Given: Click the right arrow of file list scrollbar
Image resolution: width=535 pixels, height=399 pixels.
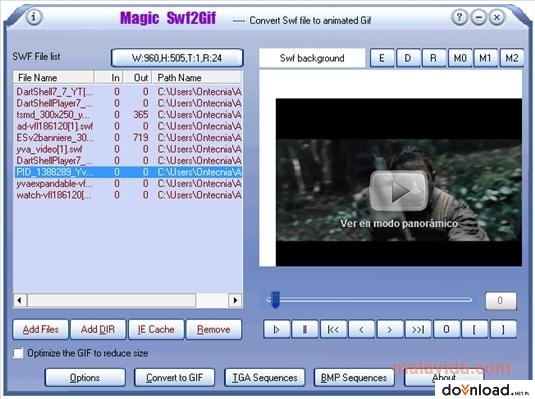Looking at the screenshot, I should point(235,300).
